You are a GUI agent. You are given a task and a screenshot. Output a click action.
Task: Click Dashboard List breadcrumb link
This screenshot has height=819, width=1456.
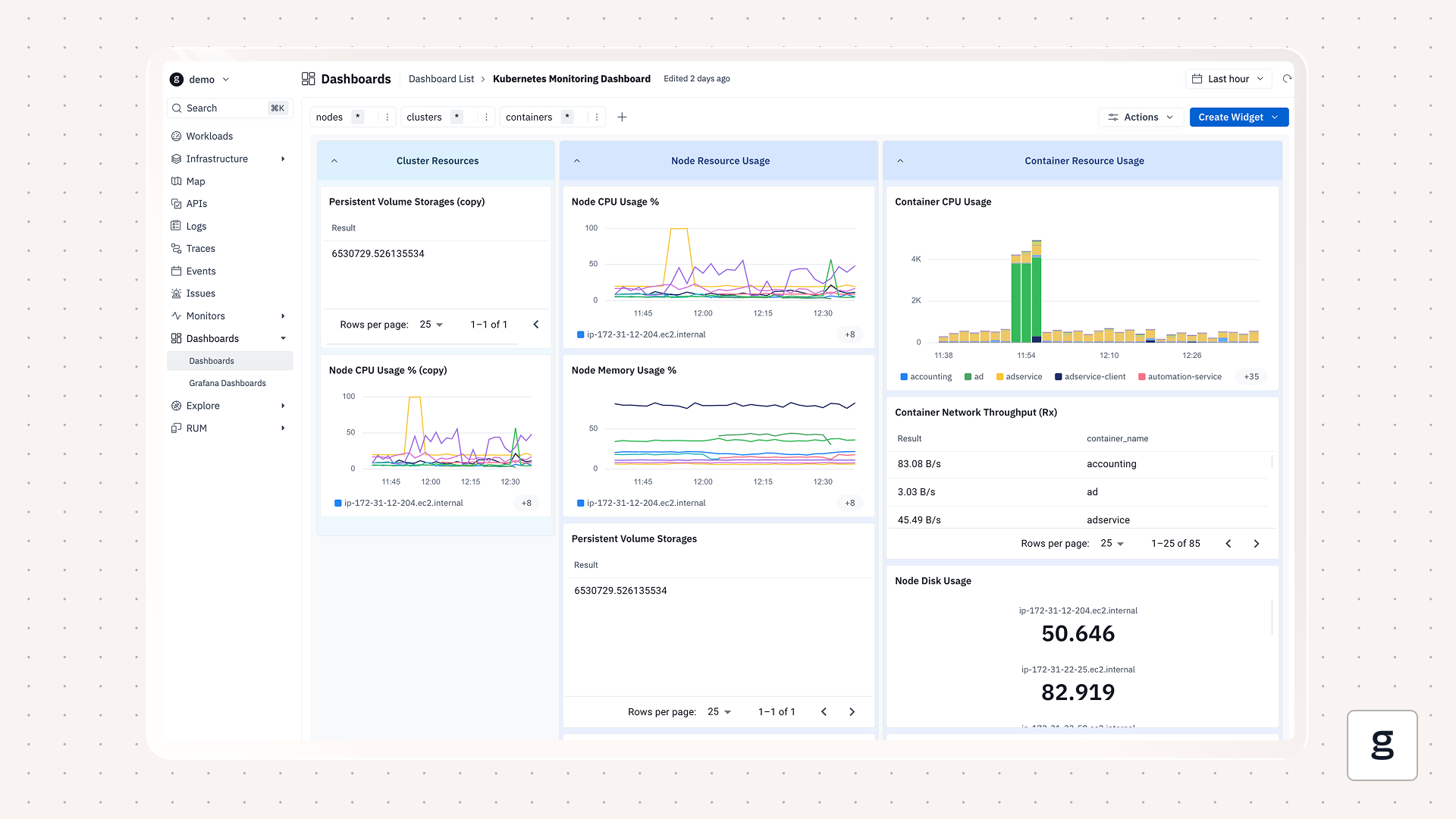(x=441, y=79)
